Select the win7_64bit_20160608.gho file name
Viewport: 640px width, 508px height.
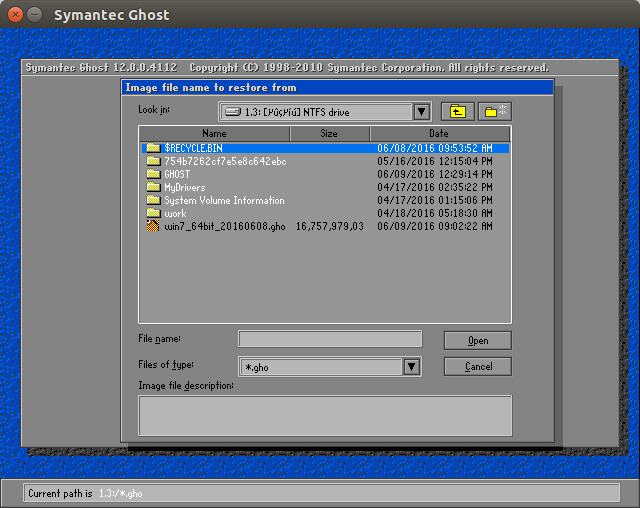(225, 226)
